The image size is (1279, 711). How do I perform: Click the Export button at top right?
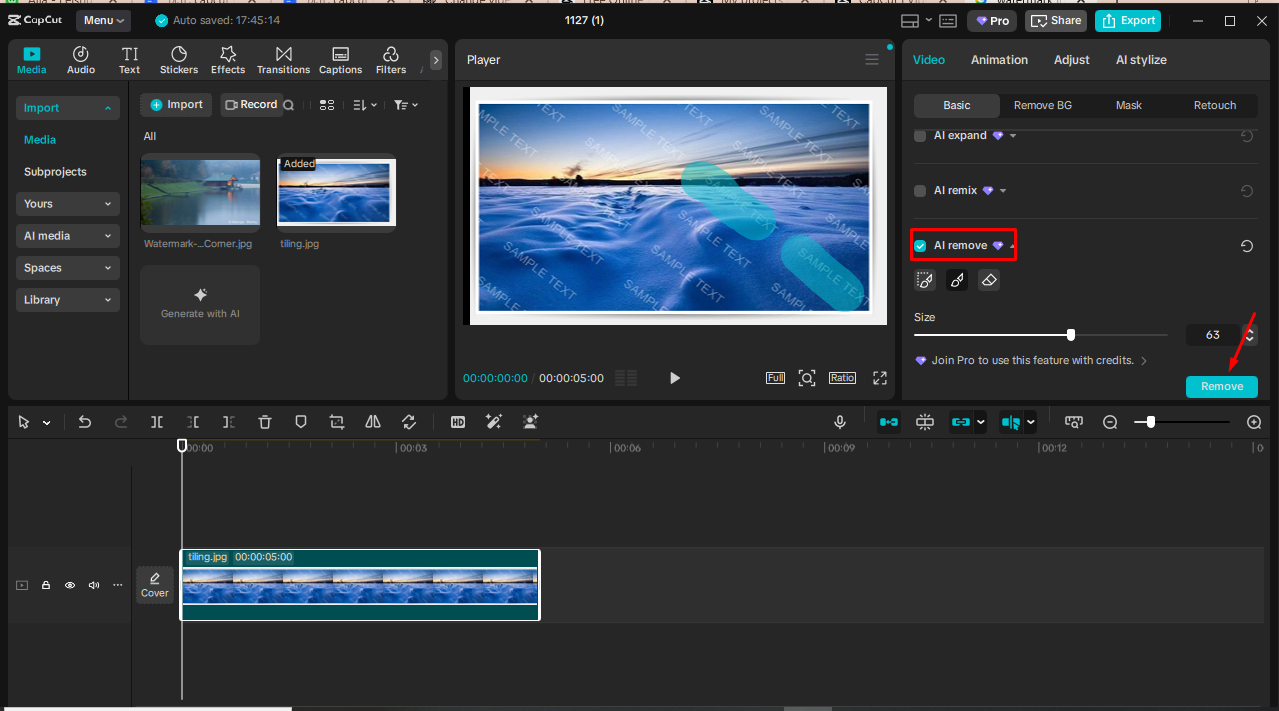click(1127, 20)
